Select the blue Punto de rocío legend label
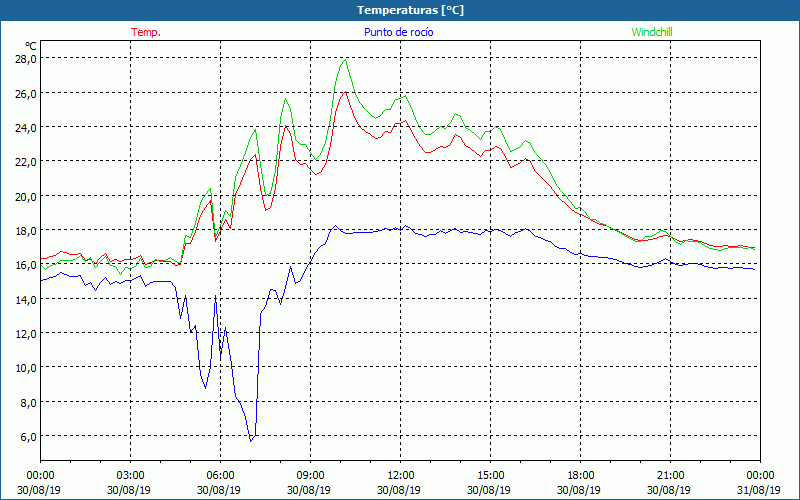The height and width of the screenshot is (500, 800). [398, 32]
